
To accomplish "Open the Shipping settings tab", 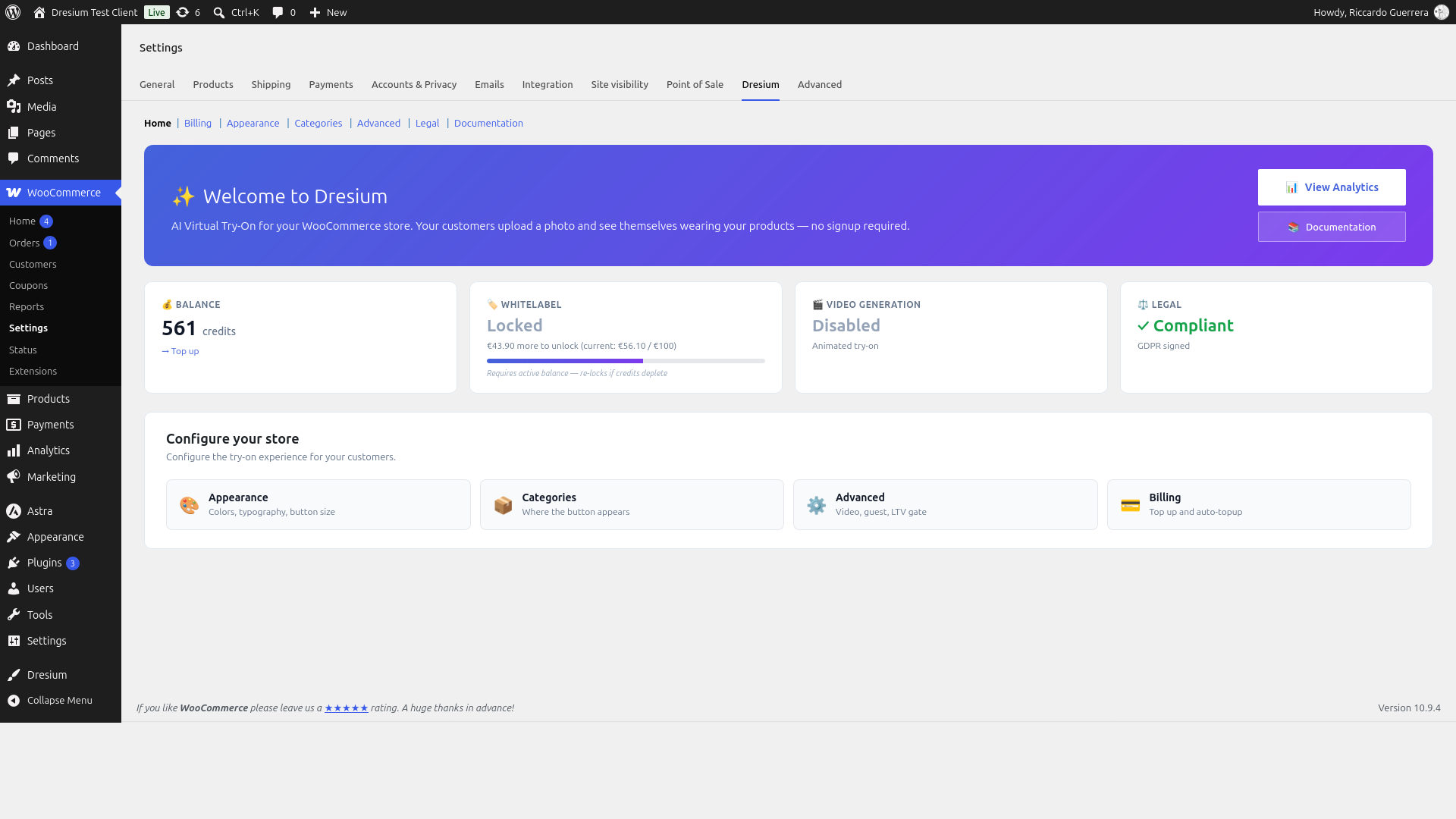I will (271, 84).
